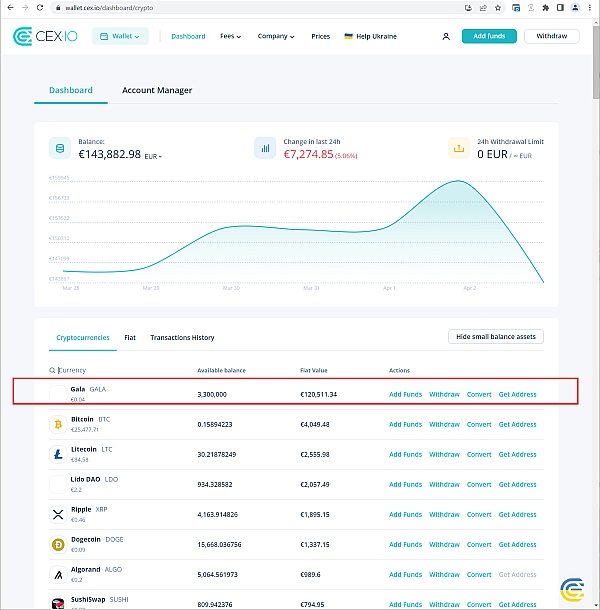Click the Algorand coin icon
600x610 pixels.
[x=58, y=574]
